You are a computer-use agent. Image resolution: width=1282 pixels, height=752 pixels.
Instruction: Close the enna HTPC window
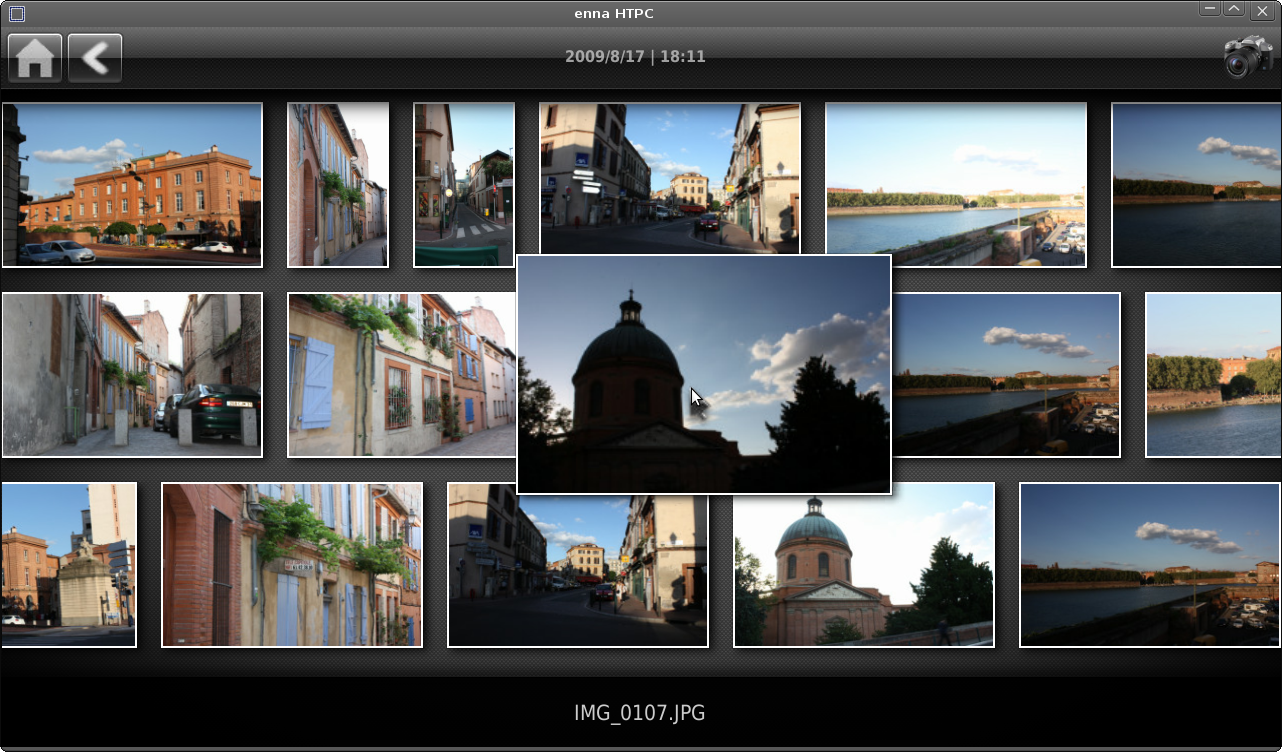1262,10
